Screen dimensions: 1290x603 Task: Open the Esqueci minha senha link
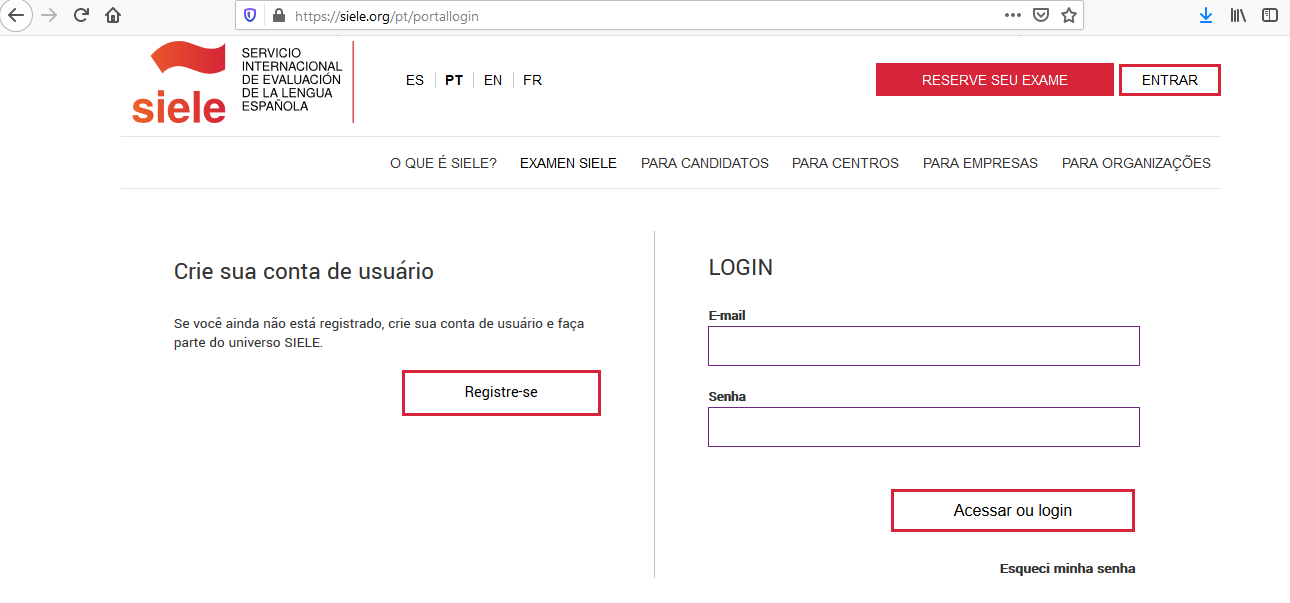(x=1067, y=568)
